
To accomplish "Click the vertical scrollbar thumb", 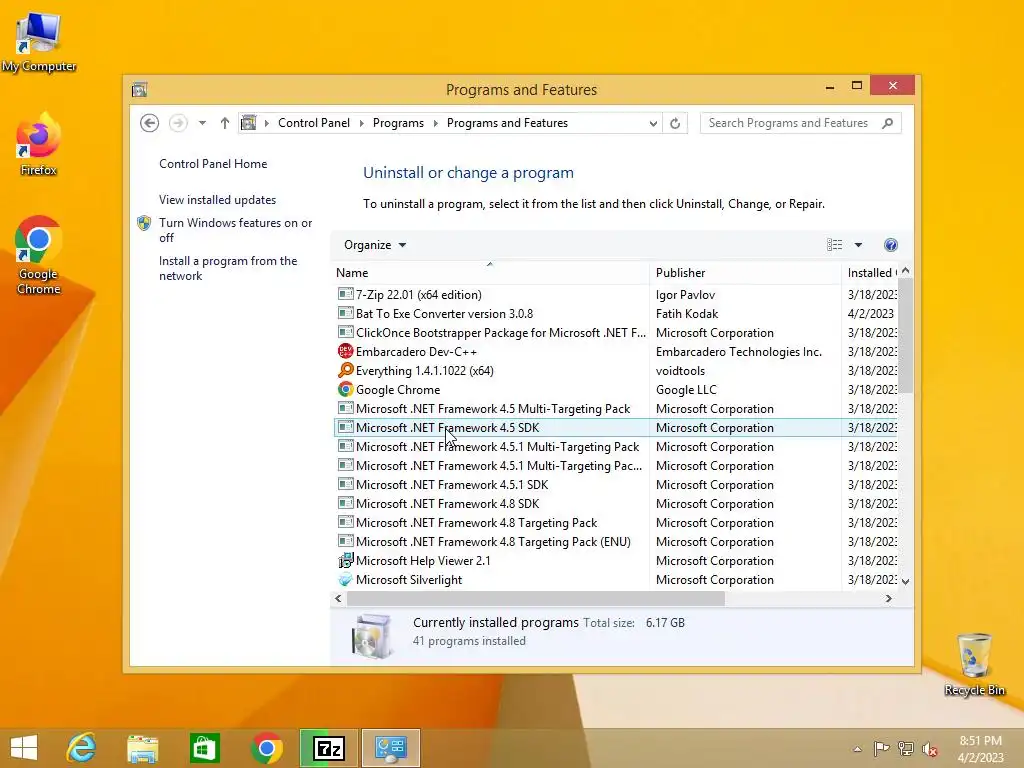I will point(905,336).
